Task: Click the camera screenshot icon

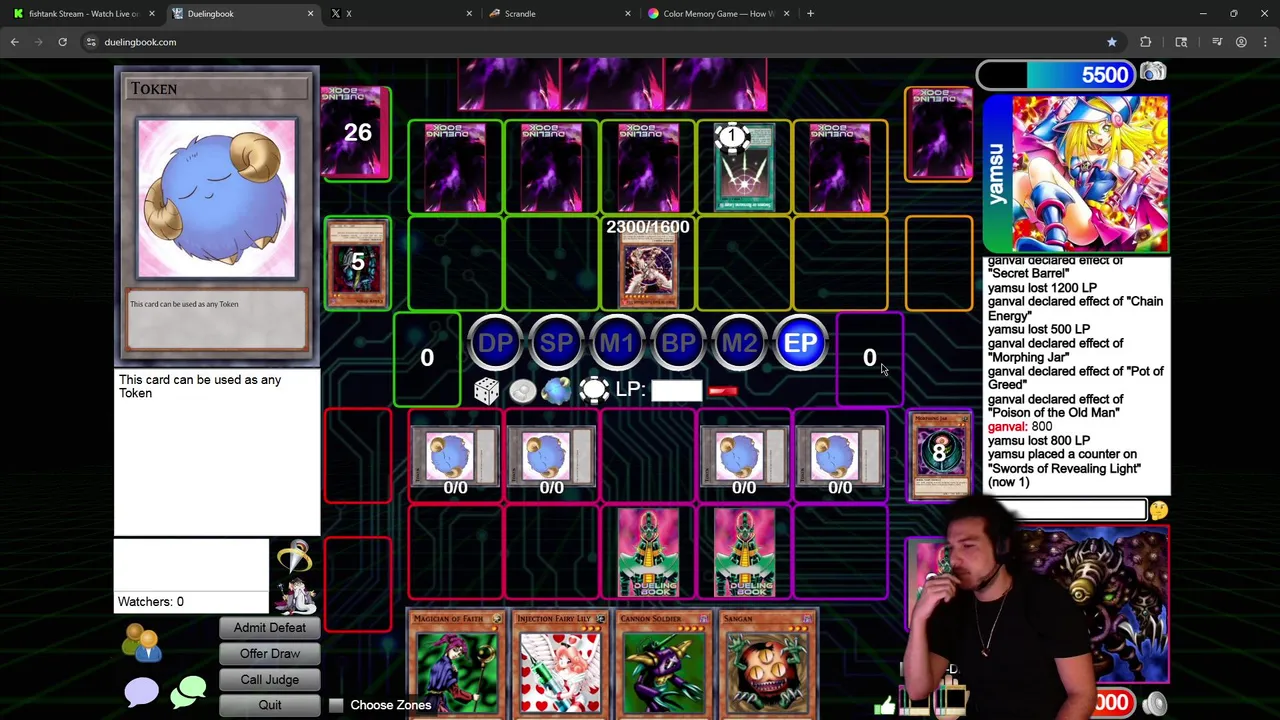Action: (1153, 72)
